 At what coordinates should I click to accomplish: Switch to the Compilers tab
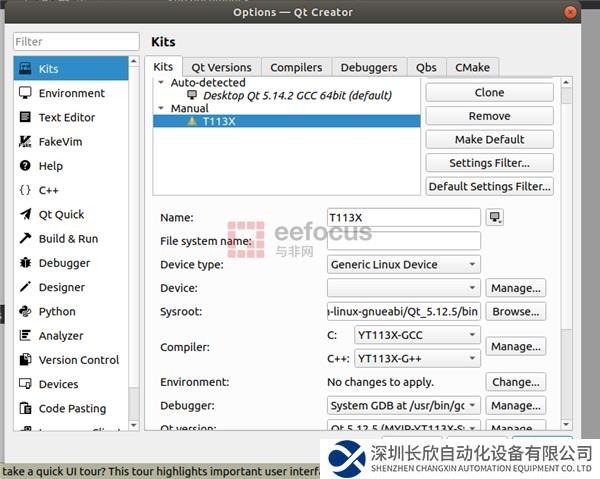tap(296, 67)
